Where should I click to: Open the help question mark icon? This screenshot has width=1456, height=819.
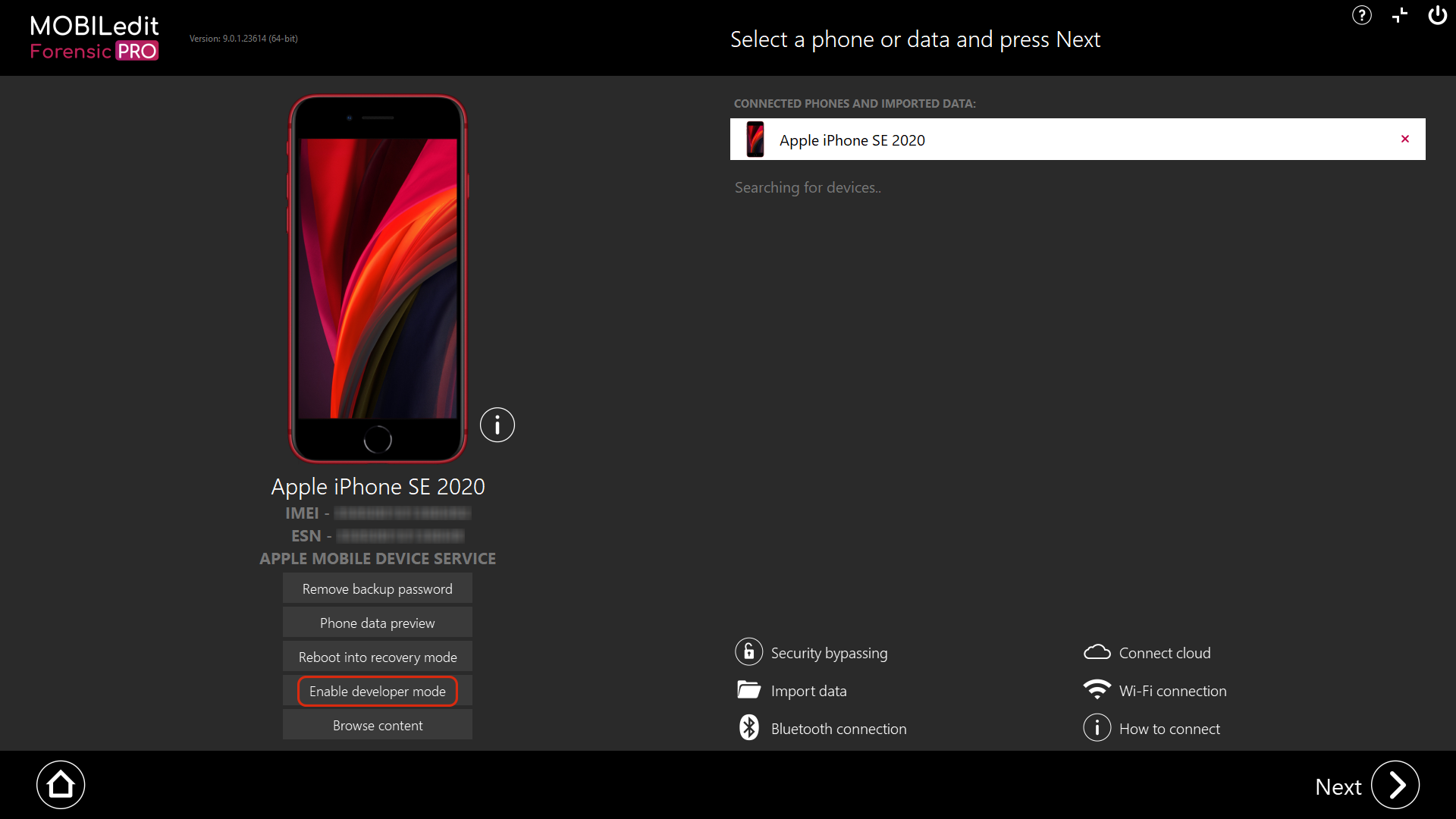click(1362, 15)
